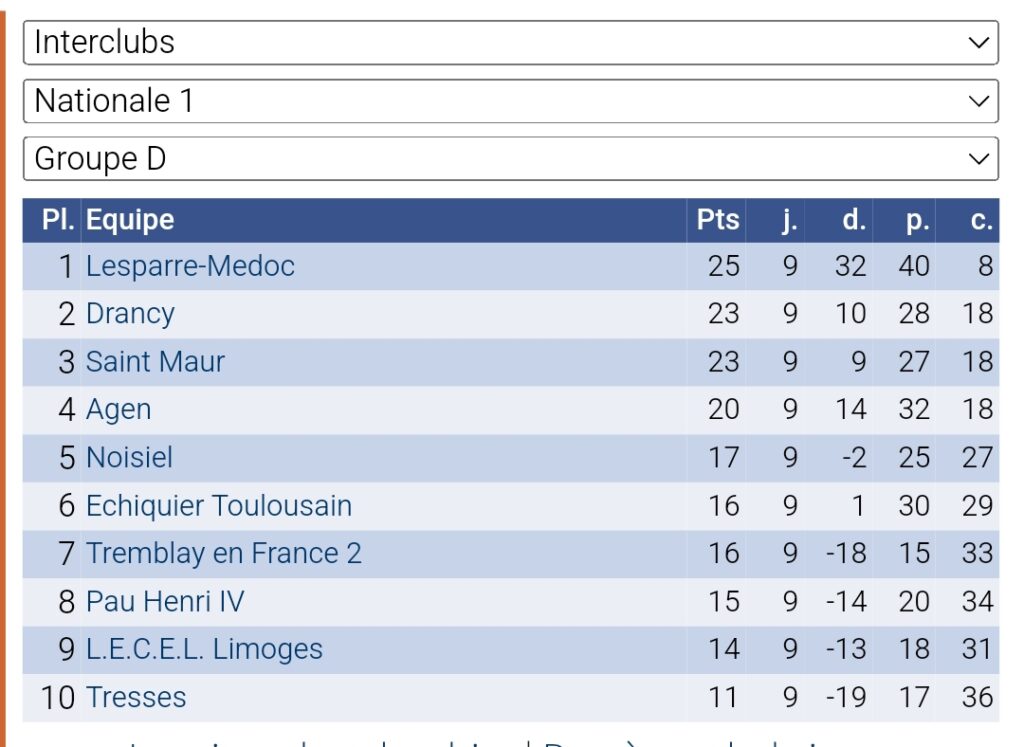
Task: Click the p. column header
Action: coord(917,220)
